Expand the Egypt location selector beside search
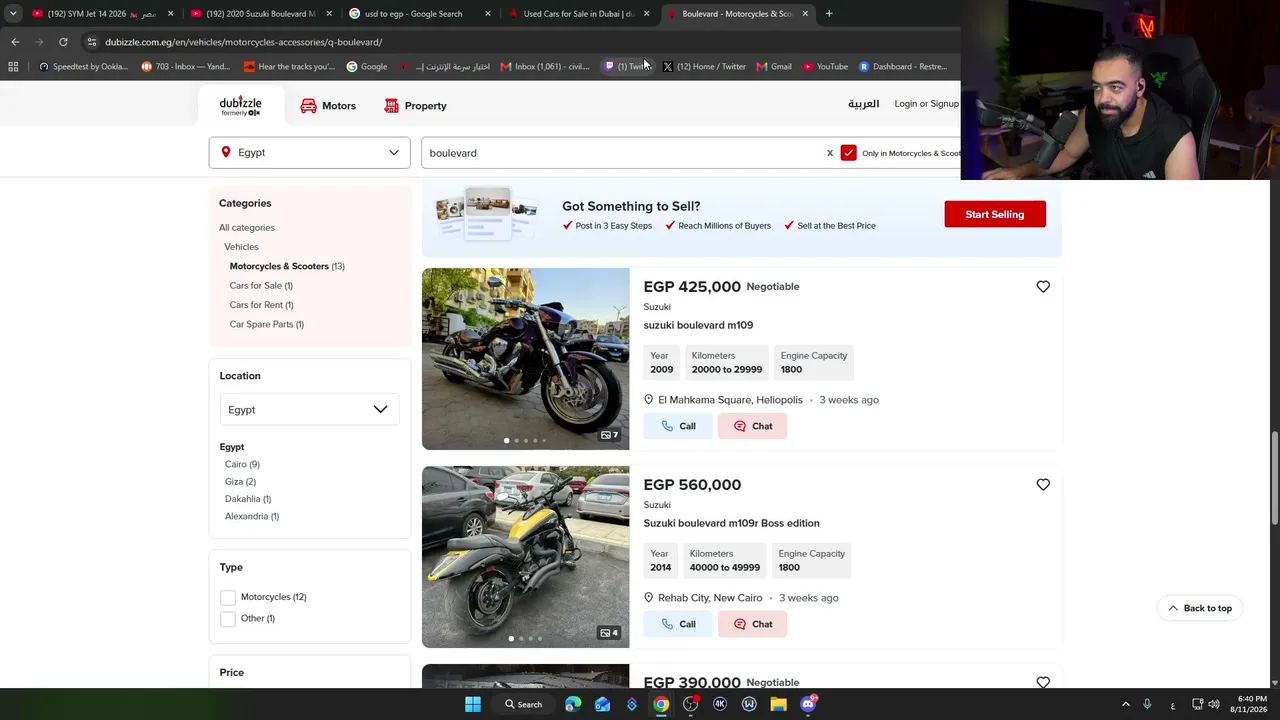The width and height of the screenshot is (1280, 720). [x=310, y=153]
